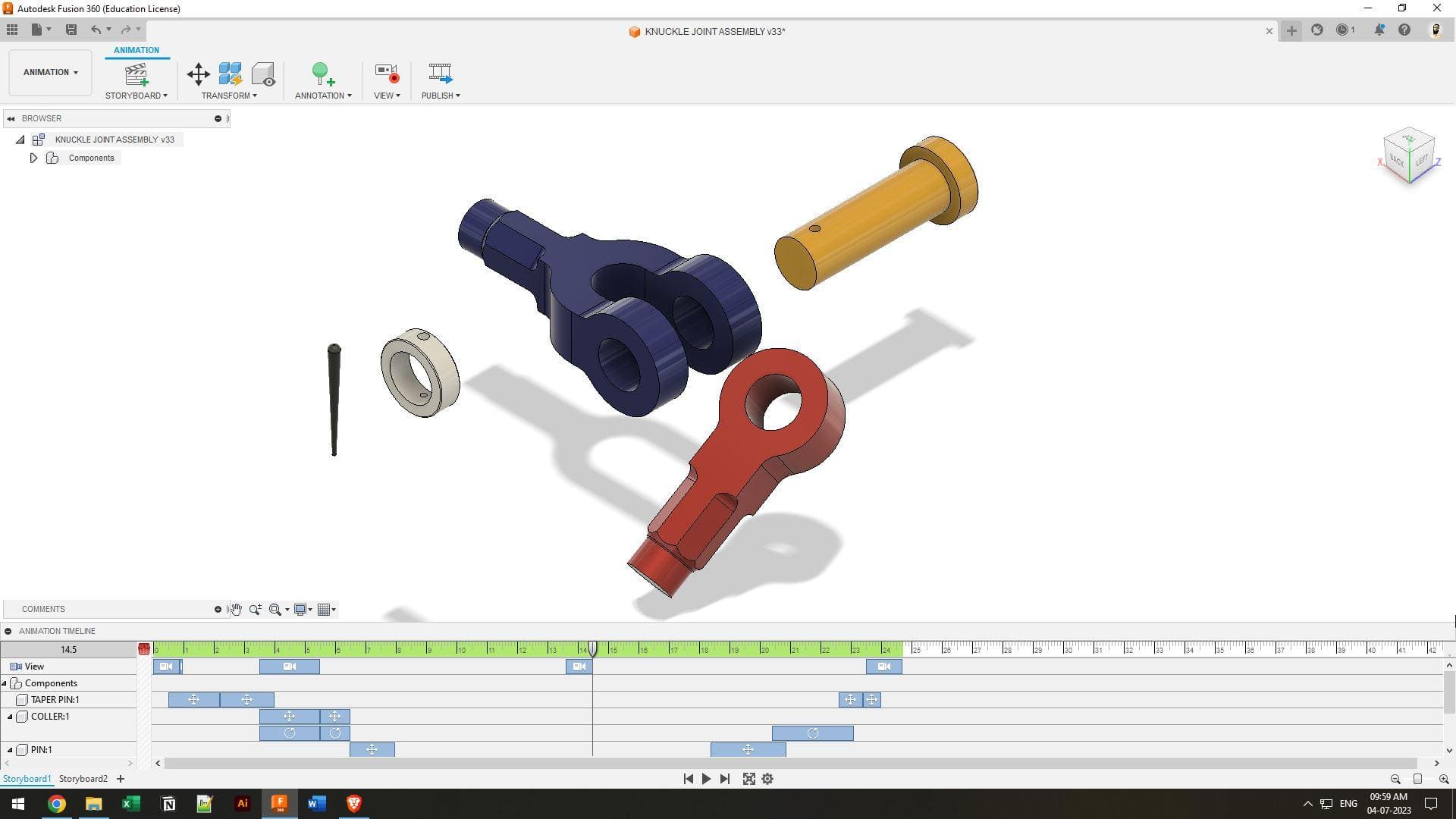Open the PUBLISH dropdown menu
Viewport: 1456px width, 819px height.
click(x=441, y=96)
